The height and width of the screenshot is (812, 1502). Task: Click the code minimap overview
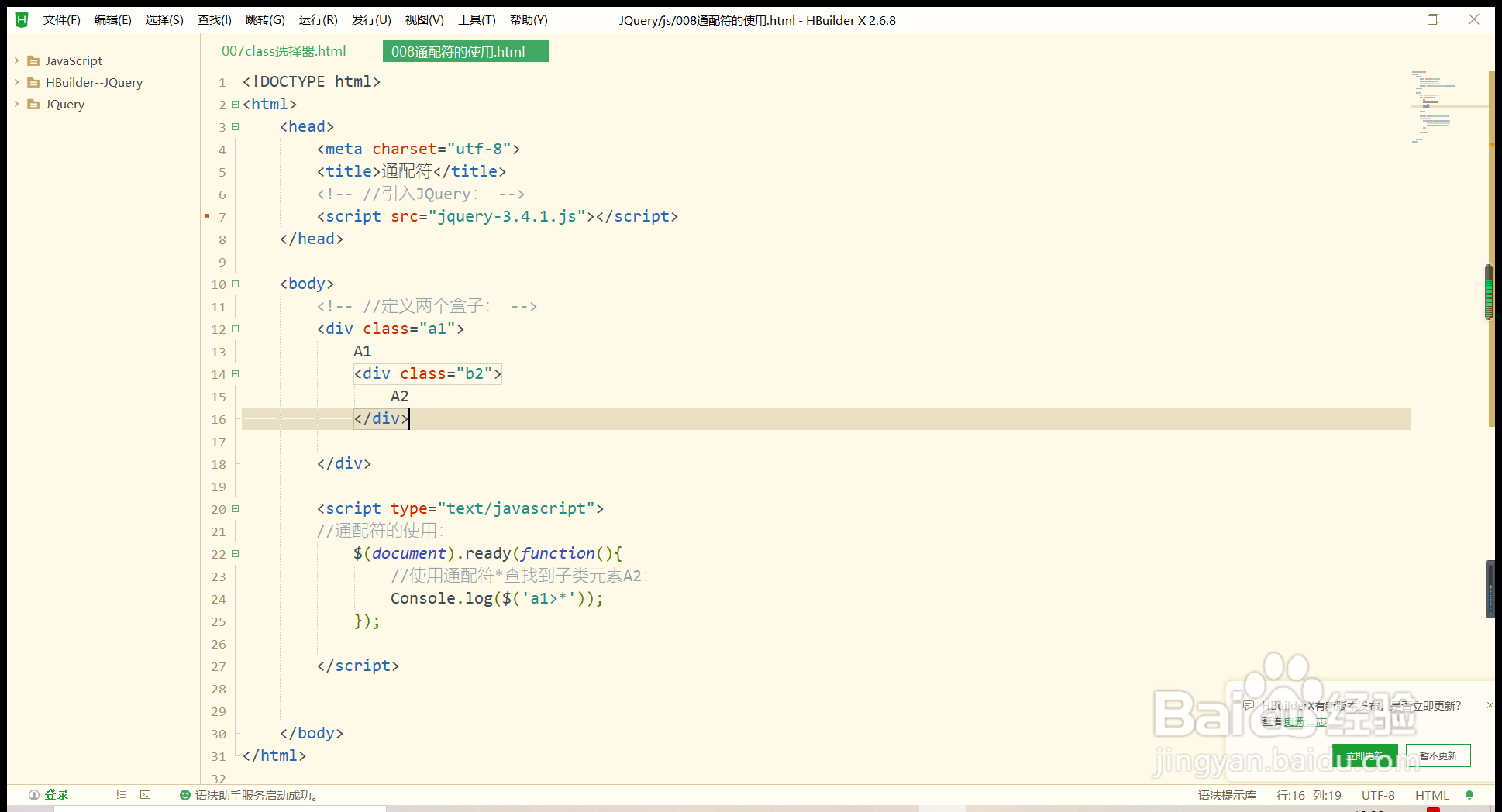1448,107
